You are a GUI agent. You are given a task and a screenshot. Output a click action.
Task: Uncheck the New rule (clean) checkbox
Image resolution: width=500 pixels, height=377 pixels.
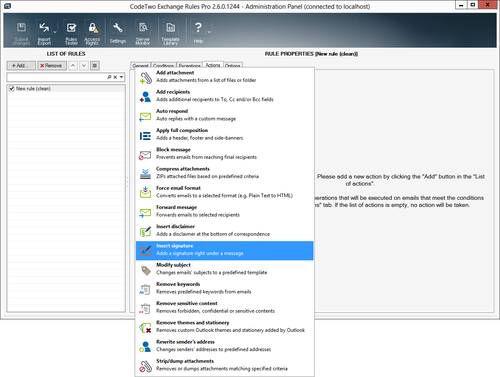coord(12,89)
